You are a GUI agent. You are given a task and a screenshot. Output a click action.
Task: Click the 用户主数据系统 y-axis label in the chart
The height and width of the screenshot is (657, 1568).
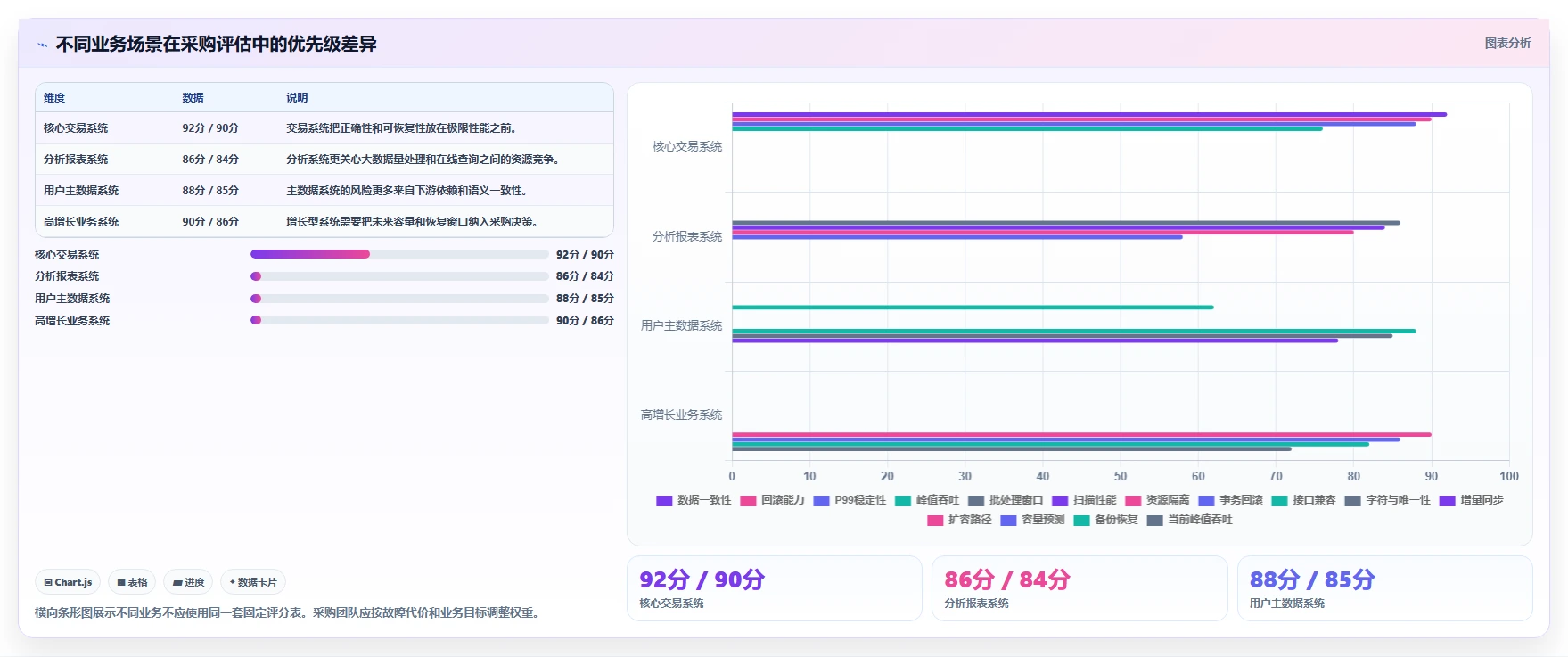click(x=681, y=326)
